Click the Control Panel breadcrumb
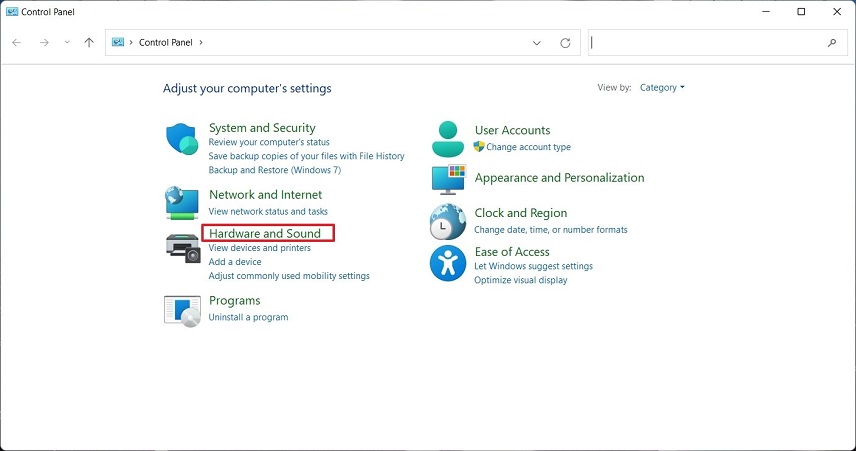 tap(165, 43)
